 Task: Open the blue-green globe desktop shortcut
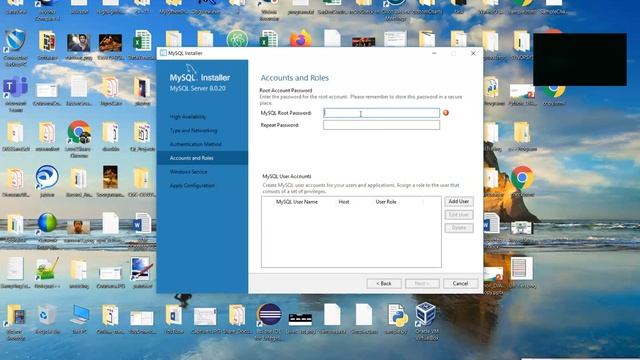point(47,223)
